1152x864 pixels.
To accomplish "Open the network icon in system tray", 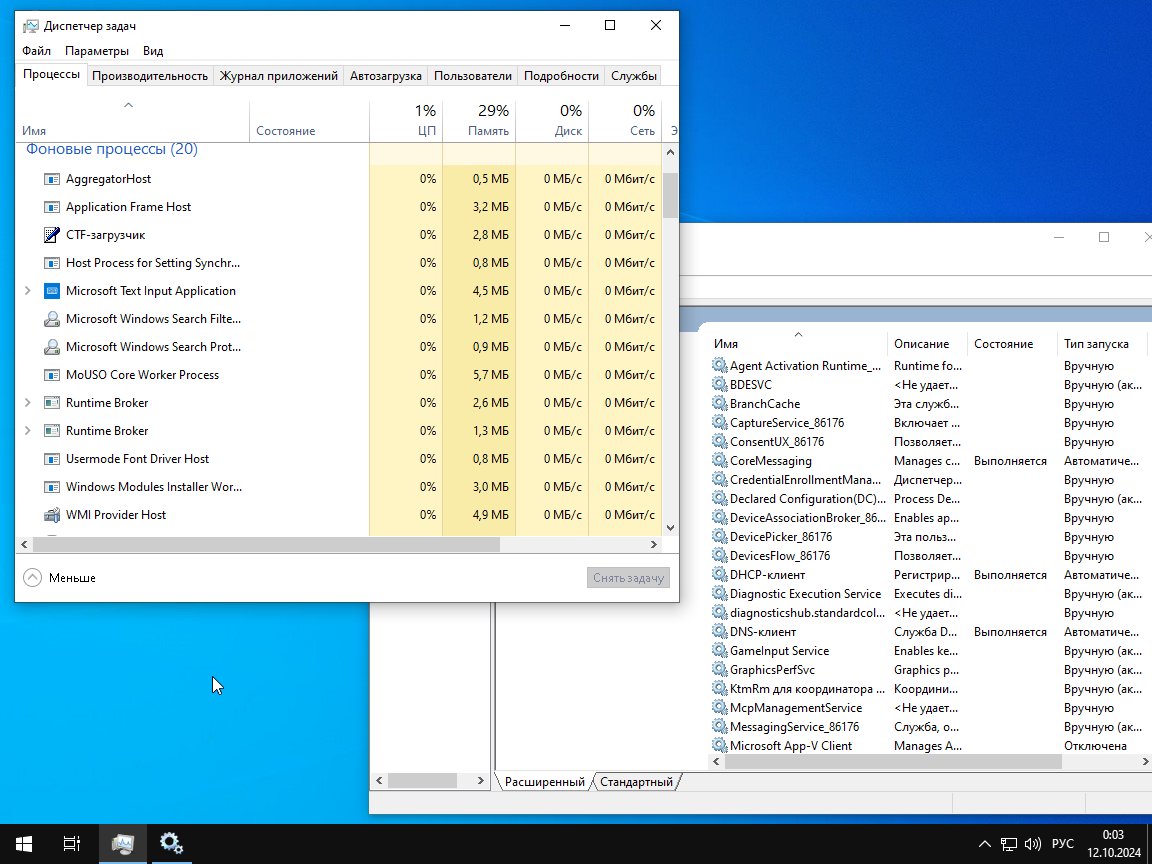I will [x=1009, y=844].
